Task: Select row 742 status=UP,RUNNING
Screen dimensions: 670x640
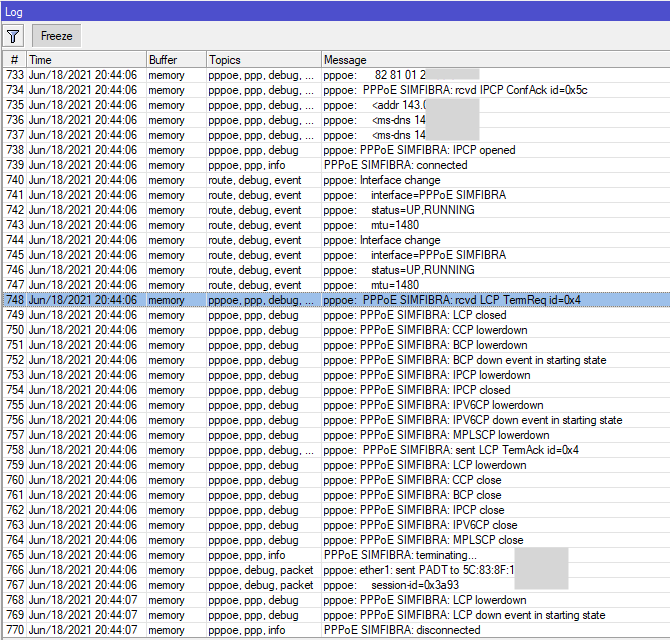Action: tap(336, 210)
